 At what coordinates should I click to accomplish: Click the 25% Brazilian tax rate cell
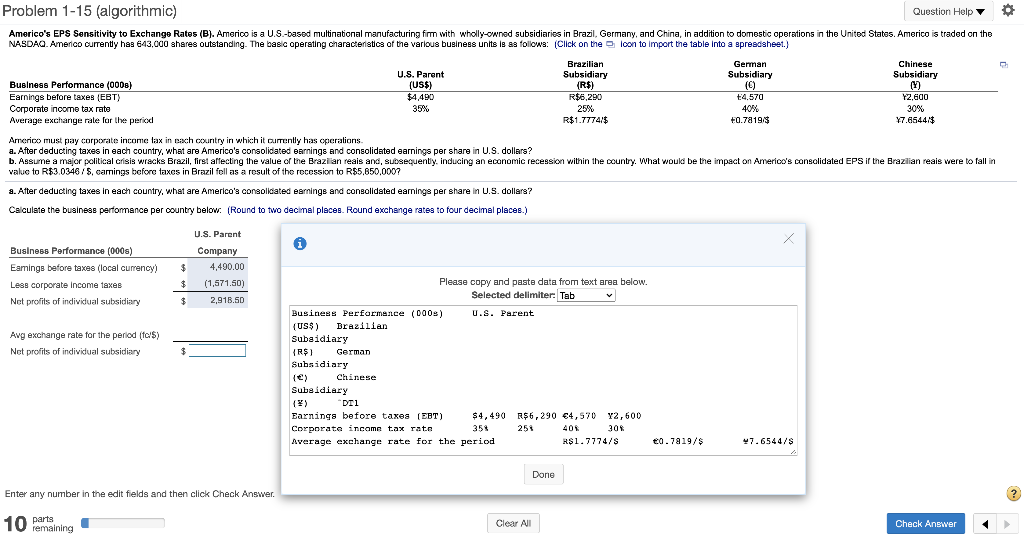click(585, 108)
